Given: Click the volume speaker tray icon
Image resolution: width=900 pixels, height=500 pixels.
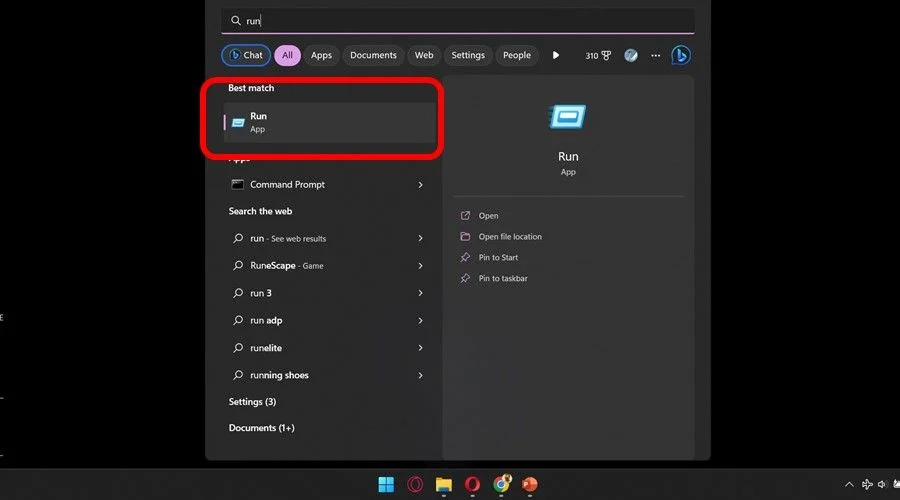Looking at the screenshot, I should (x=882, y=485).
